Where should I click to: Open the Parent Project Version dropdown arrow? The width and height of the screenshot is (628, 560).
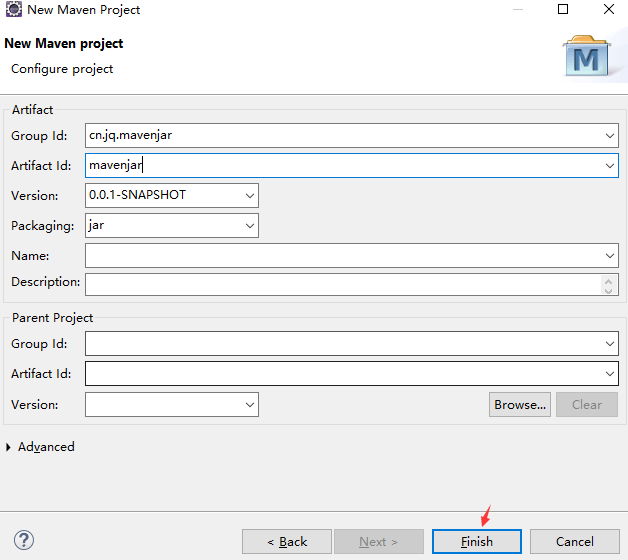(250, 405)
